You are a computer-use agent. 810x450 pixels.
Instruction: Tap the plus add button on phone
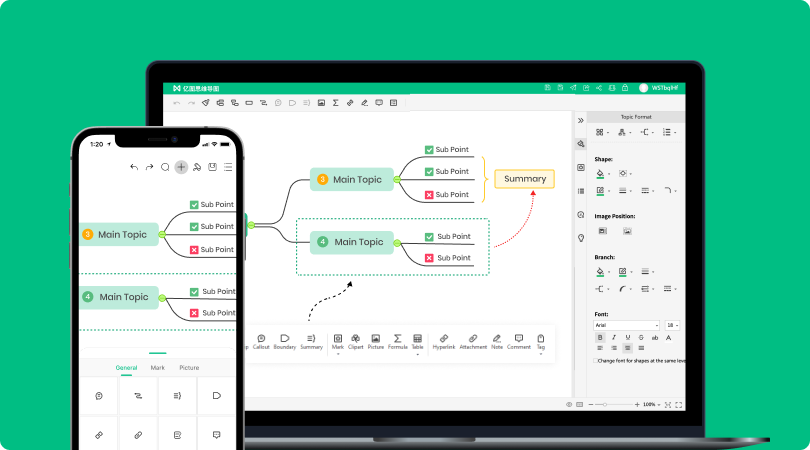coord(181,167)
